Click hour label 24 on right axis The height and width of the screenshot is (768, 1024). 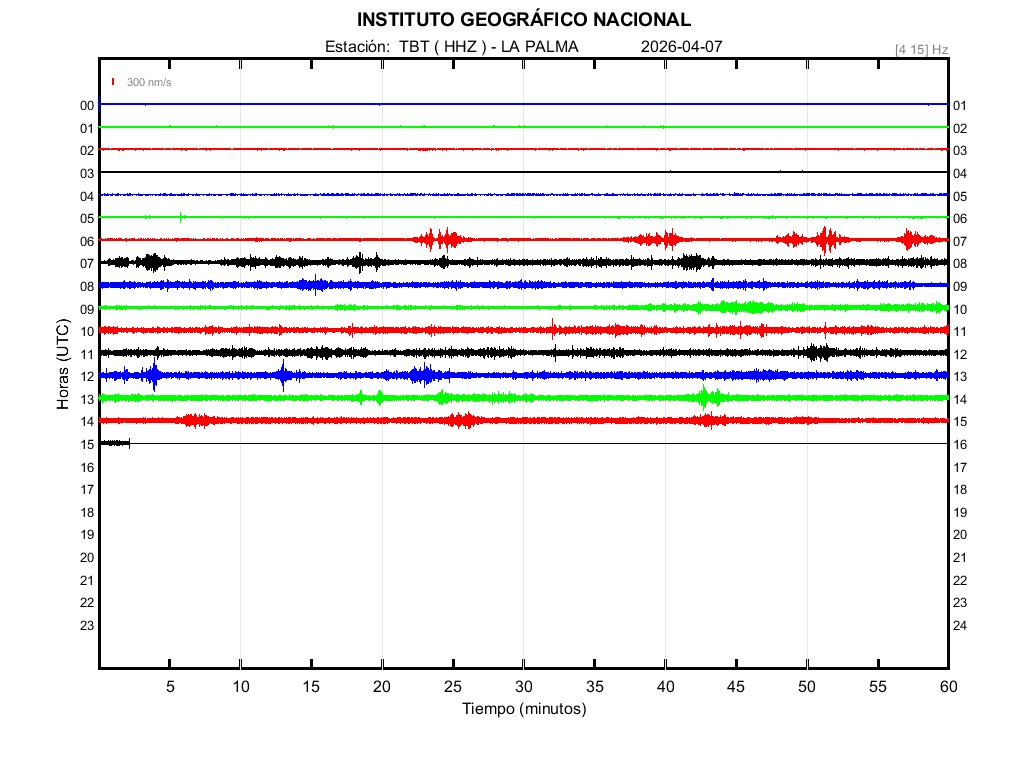tap(959, 625)
